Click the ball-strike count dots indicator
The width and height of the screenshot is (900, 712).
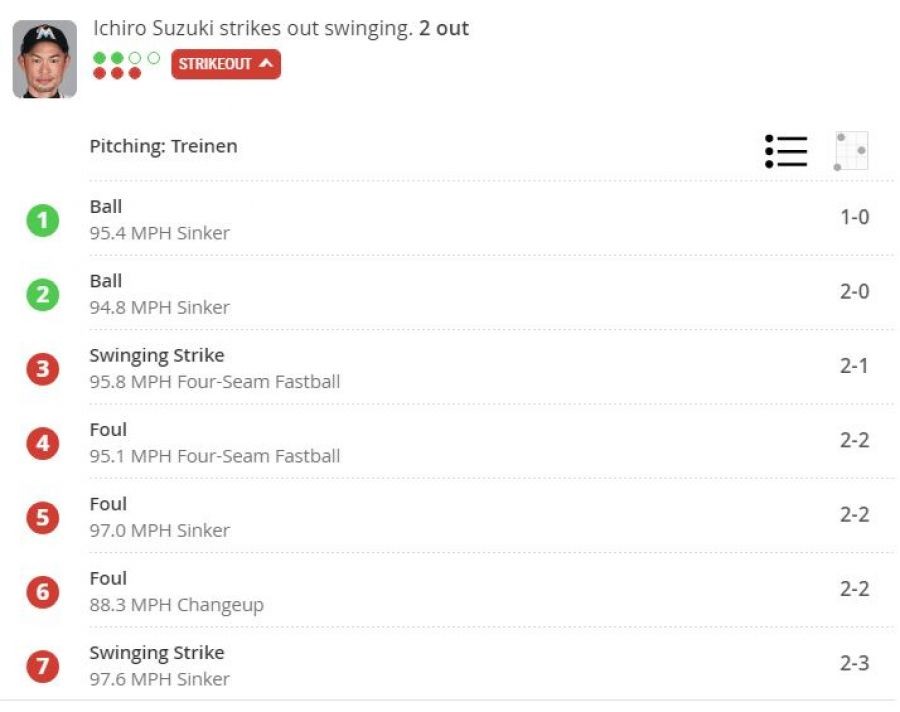(x=126, y=65)
